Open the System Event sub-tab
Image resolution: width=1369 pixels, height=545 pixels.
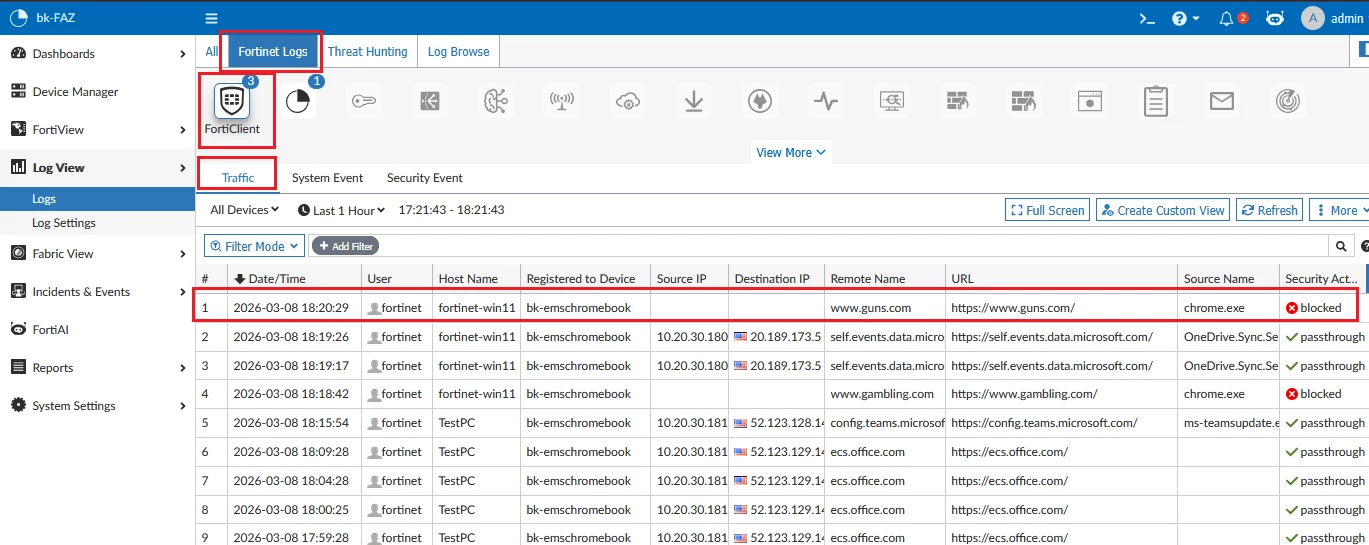(327, 177)
